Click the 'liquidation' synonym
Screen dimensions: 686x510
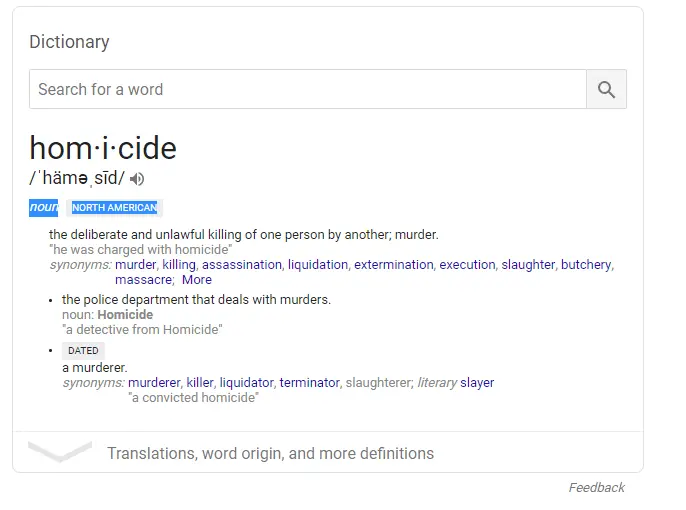(318, 265)
